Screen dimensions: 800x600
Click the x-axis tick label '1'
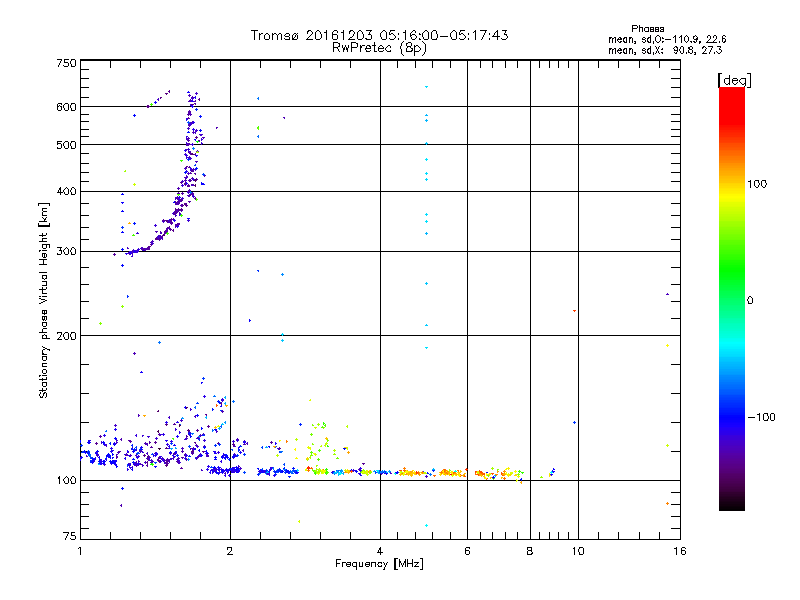pos(80,551)
